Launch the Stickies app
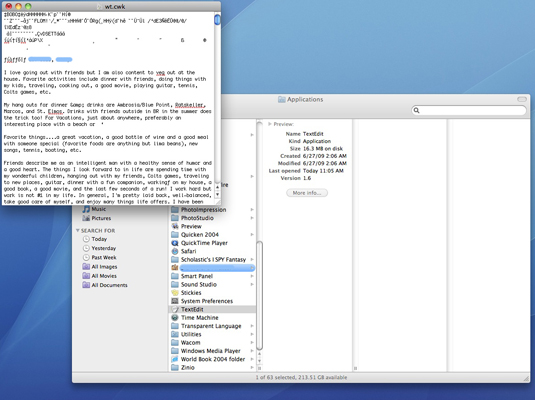Viewport: 535px width, 400px height. pyautogui.click(x=191, y=293)
